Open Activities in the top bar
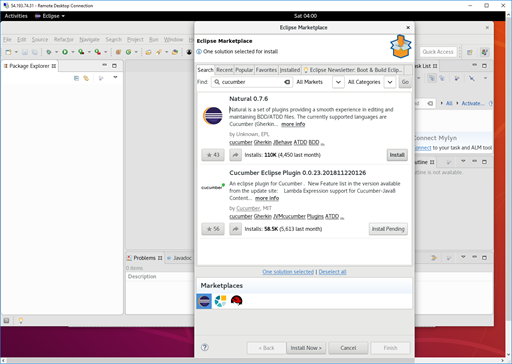The image size is (512, 364). pos(16,16)
